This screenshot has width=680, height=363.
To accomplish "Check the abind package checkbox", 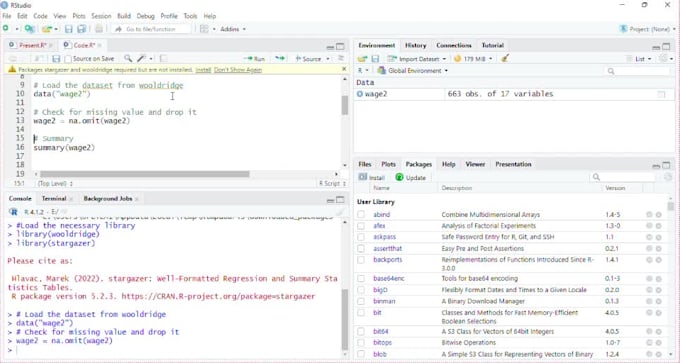I will pyautogui.click(x=361, y=214).
